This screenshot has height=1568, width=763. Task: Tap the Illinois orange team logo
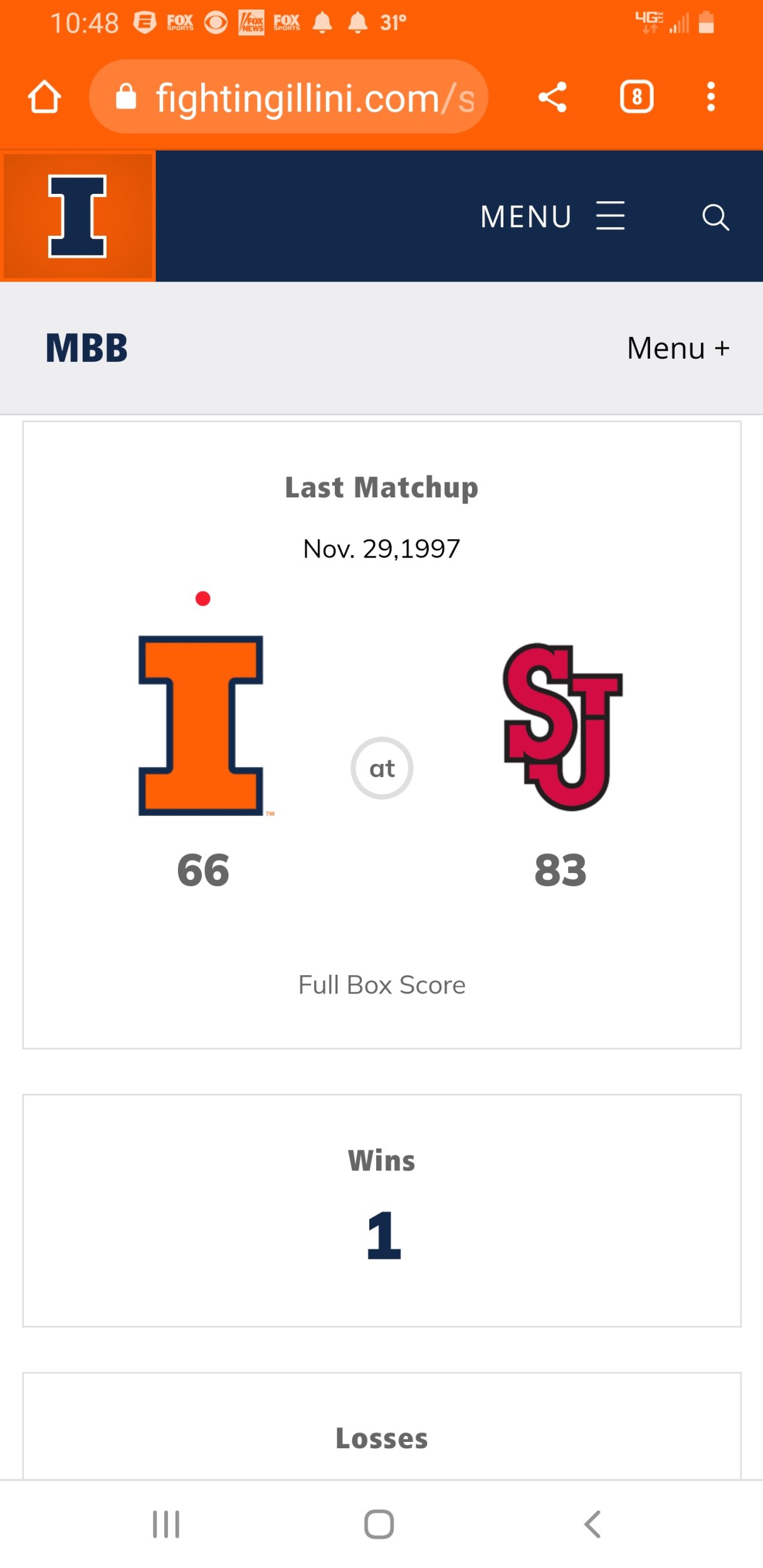pos(201,726)
